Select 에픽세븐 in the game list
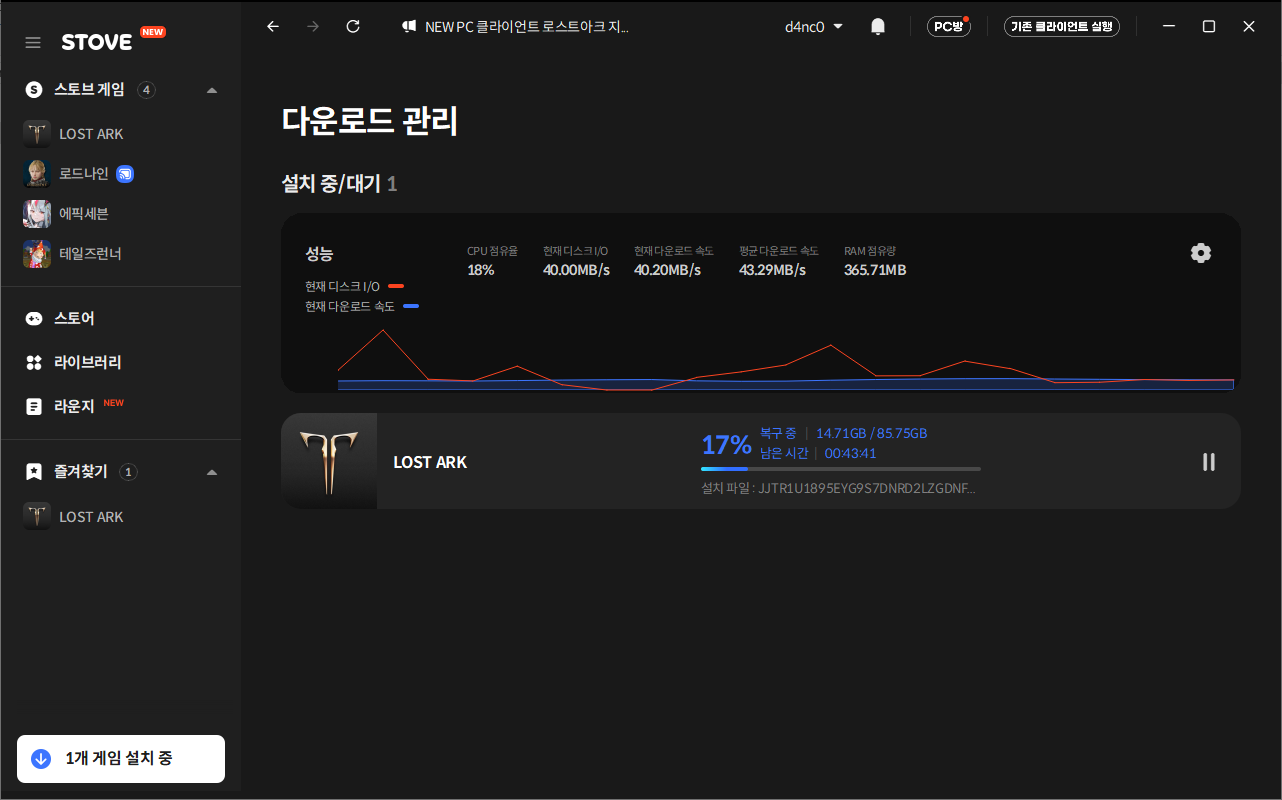1282x800 pixels. (x=83, y=213)
